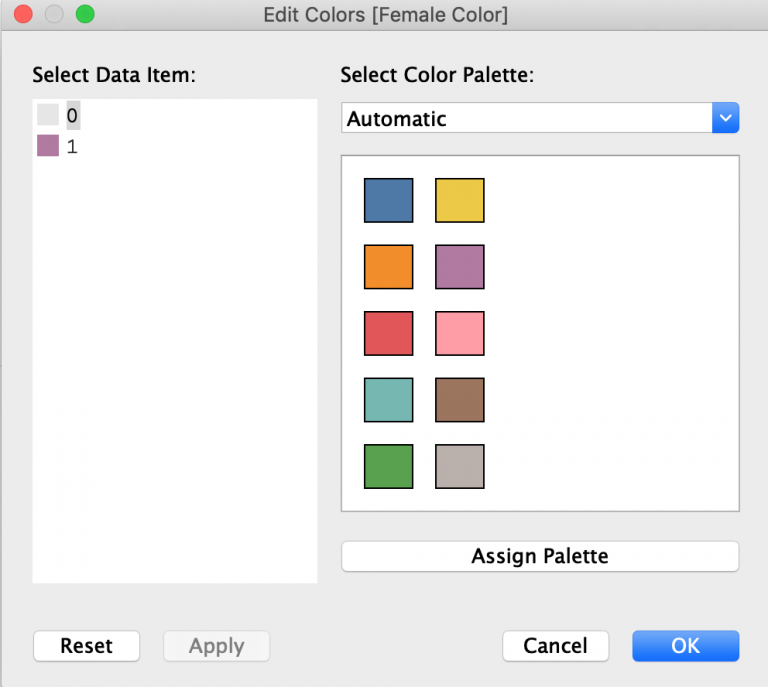The image size is (768, 687).
Task: Select data item 1 in list
Action: pyautogui.click(x=72, y=147)
